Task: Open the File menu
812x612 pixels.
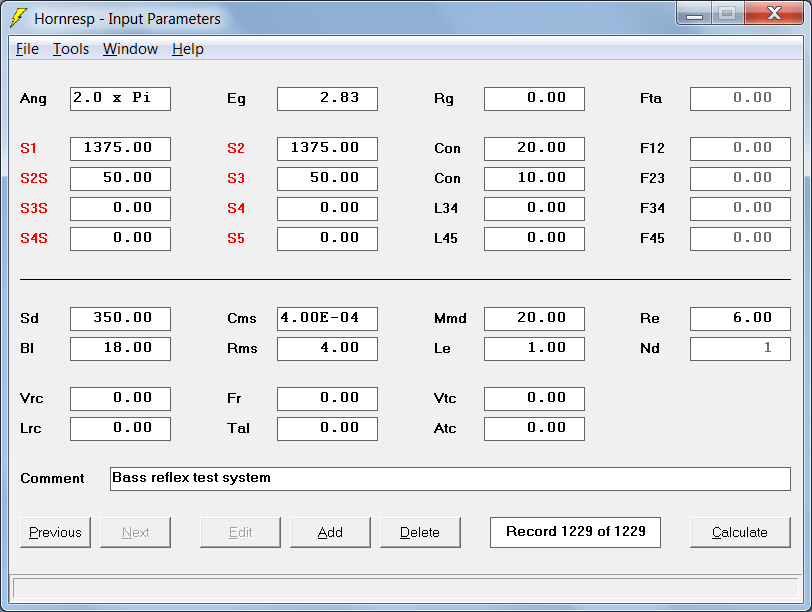Action: 27,49
